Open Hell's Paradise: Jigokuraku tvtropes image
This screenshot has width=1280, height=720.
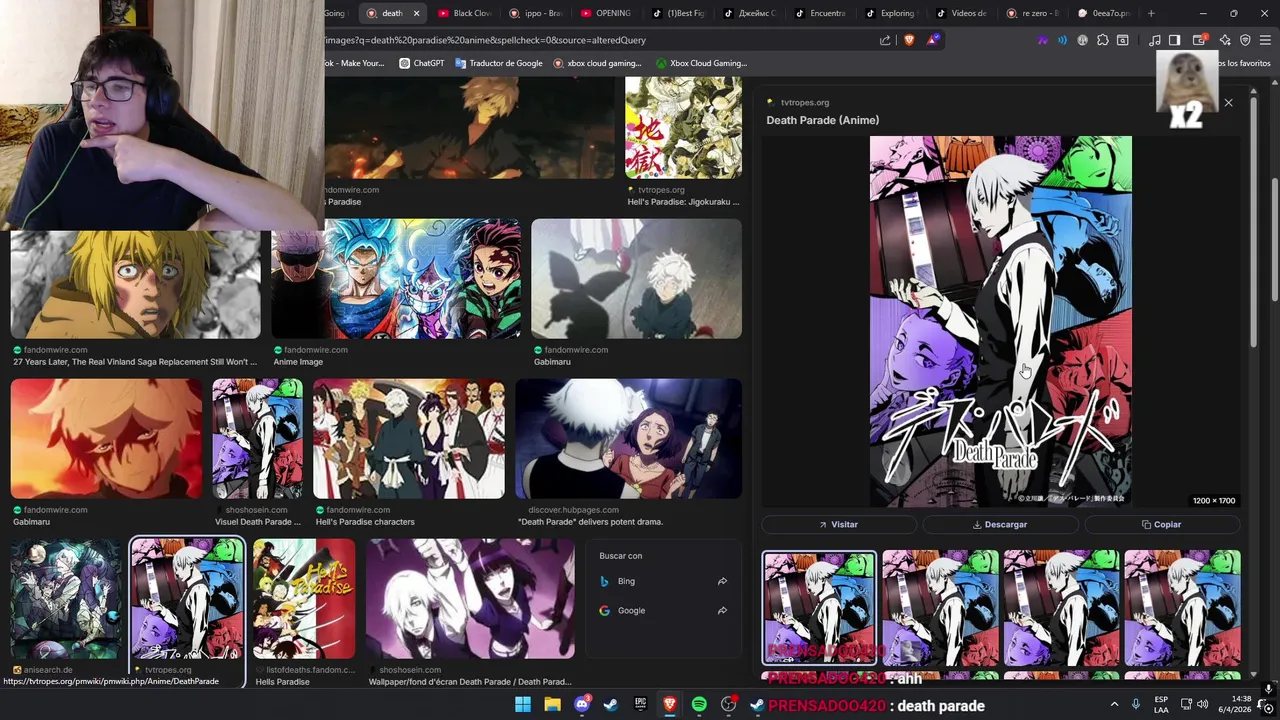coord(683,128)
